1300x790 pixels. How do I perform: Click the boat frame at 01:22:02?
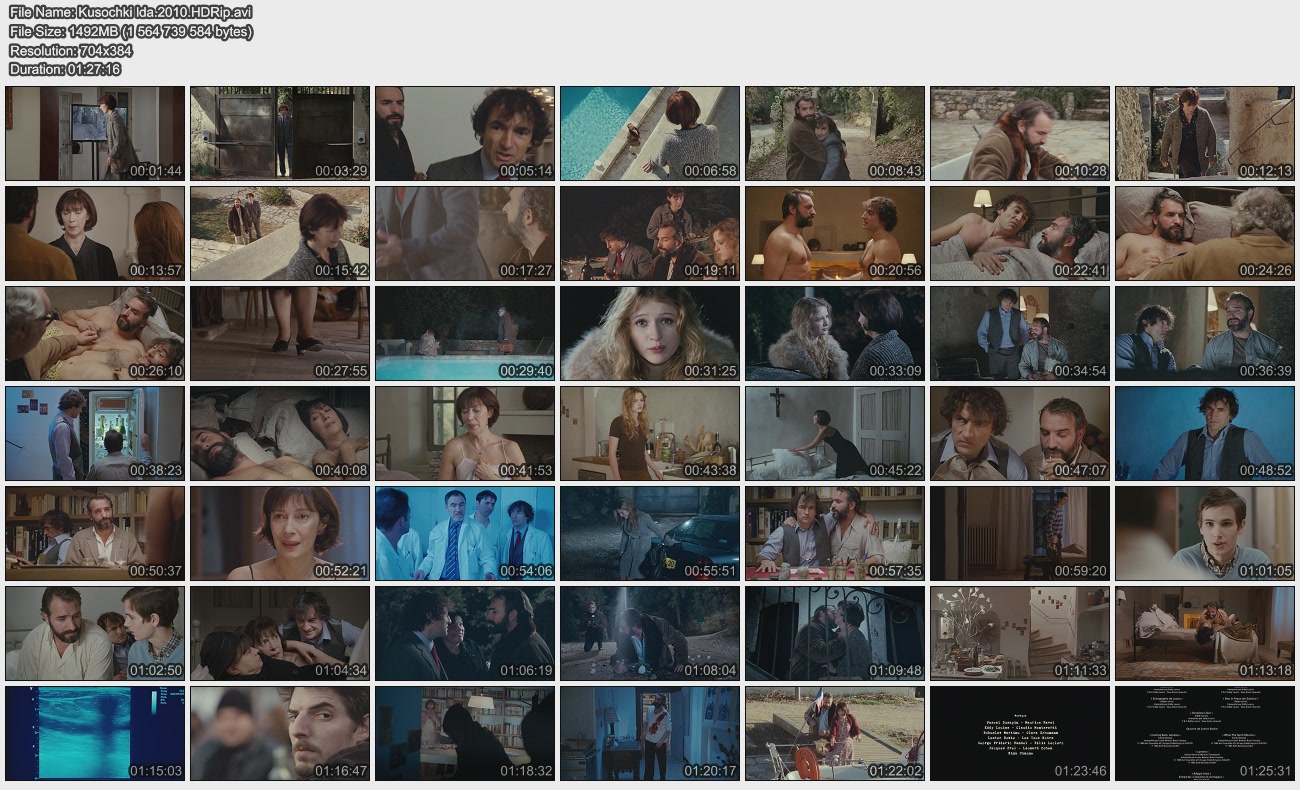click(x=835, y=733)
